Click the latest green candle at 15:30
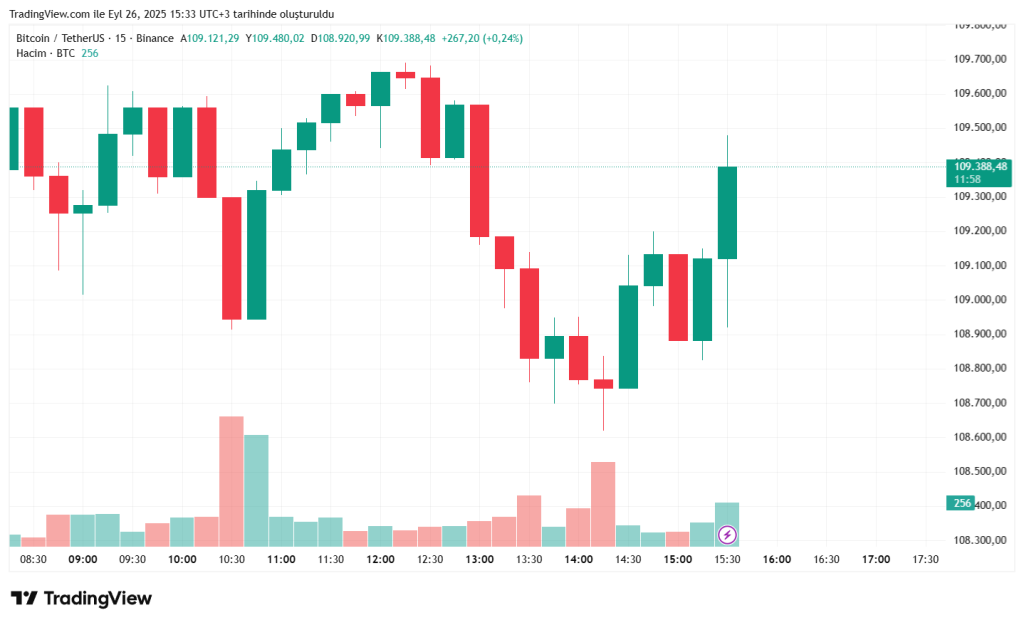The height and width of the screenshot is (625, 1024). [x=727, y=212]
